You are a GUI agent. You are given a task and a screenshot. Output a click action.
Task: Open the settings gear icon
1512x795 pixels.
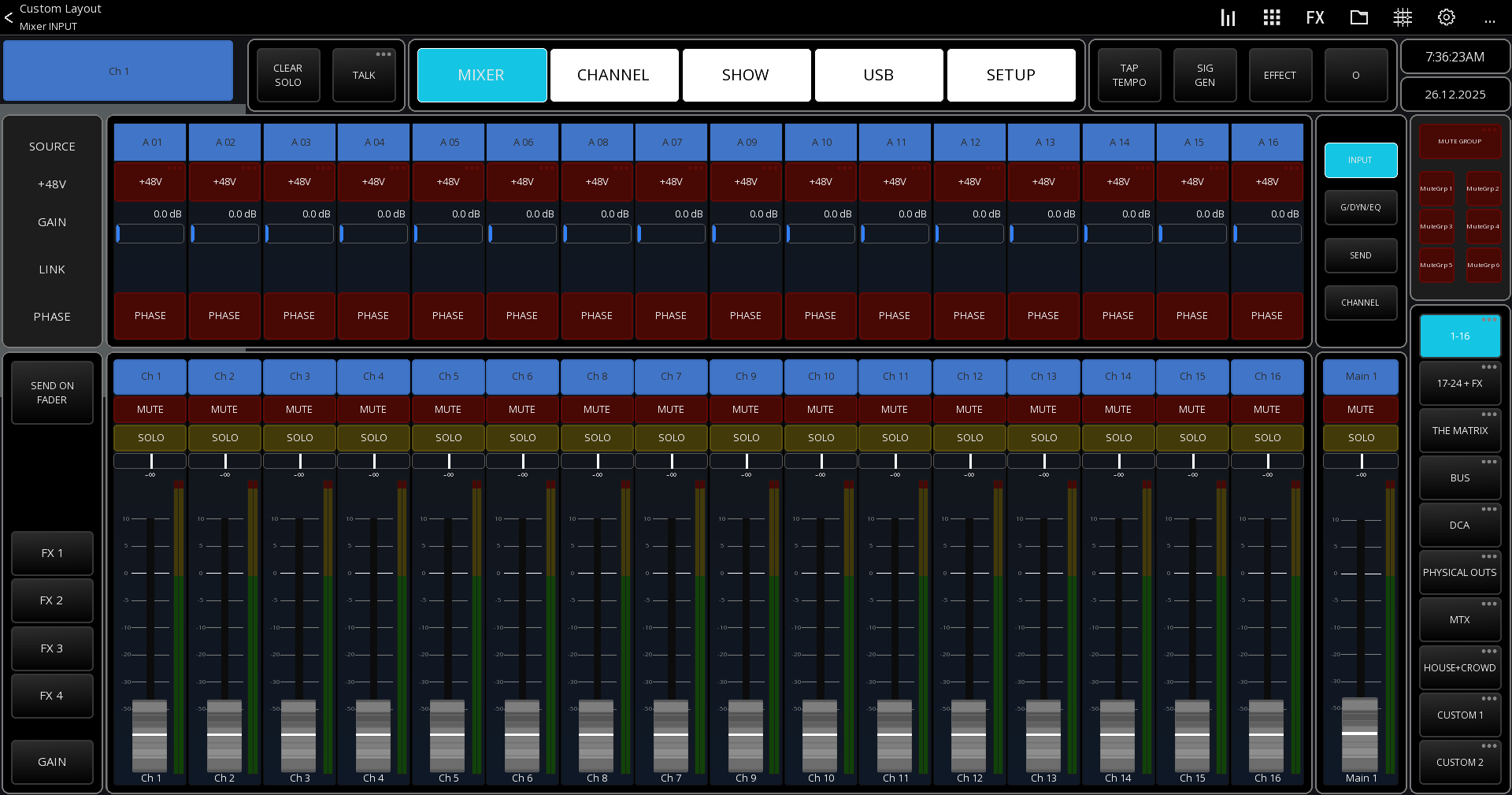[x=1447, y=17]
